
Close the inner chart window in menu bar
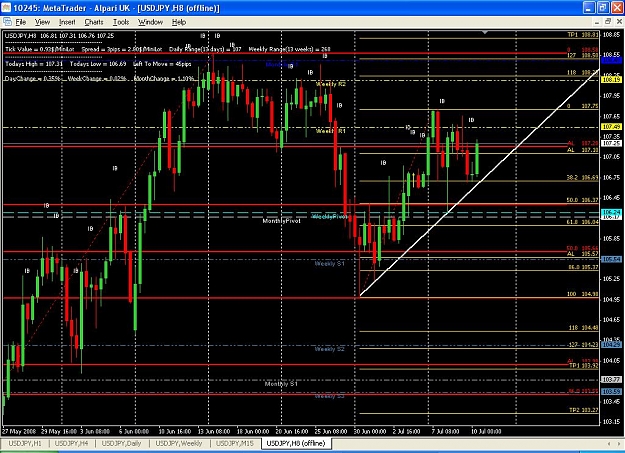click(619, 22)
